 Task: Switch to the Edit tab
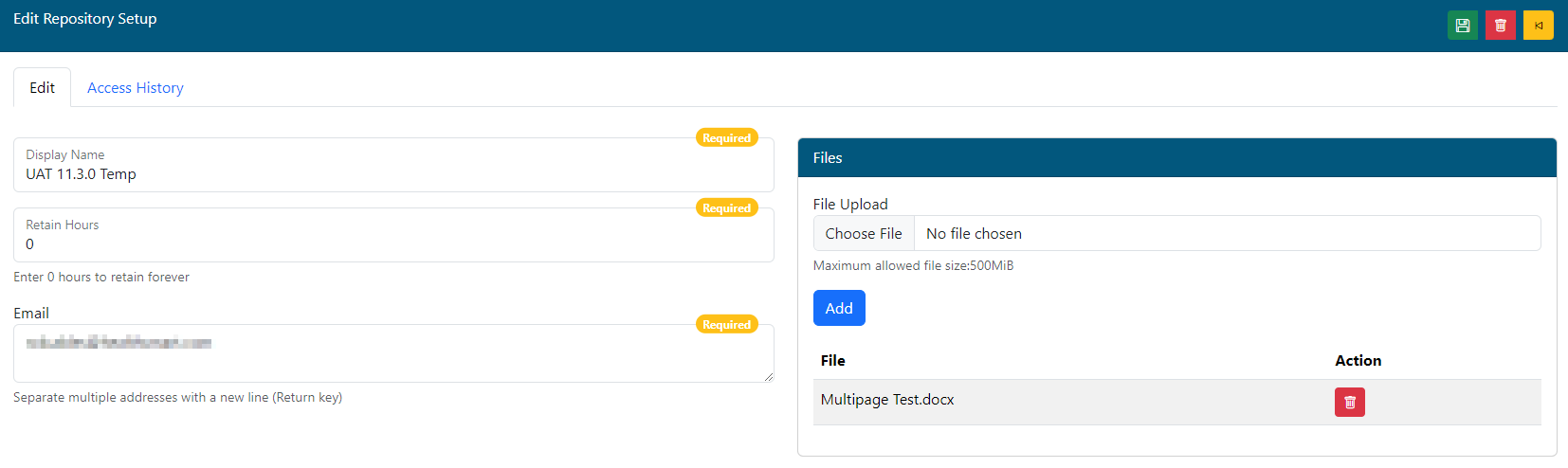coord(42,88)
